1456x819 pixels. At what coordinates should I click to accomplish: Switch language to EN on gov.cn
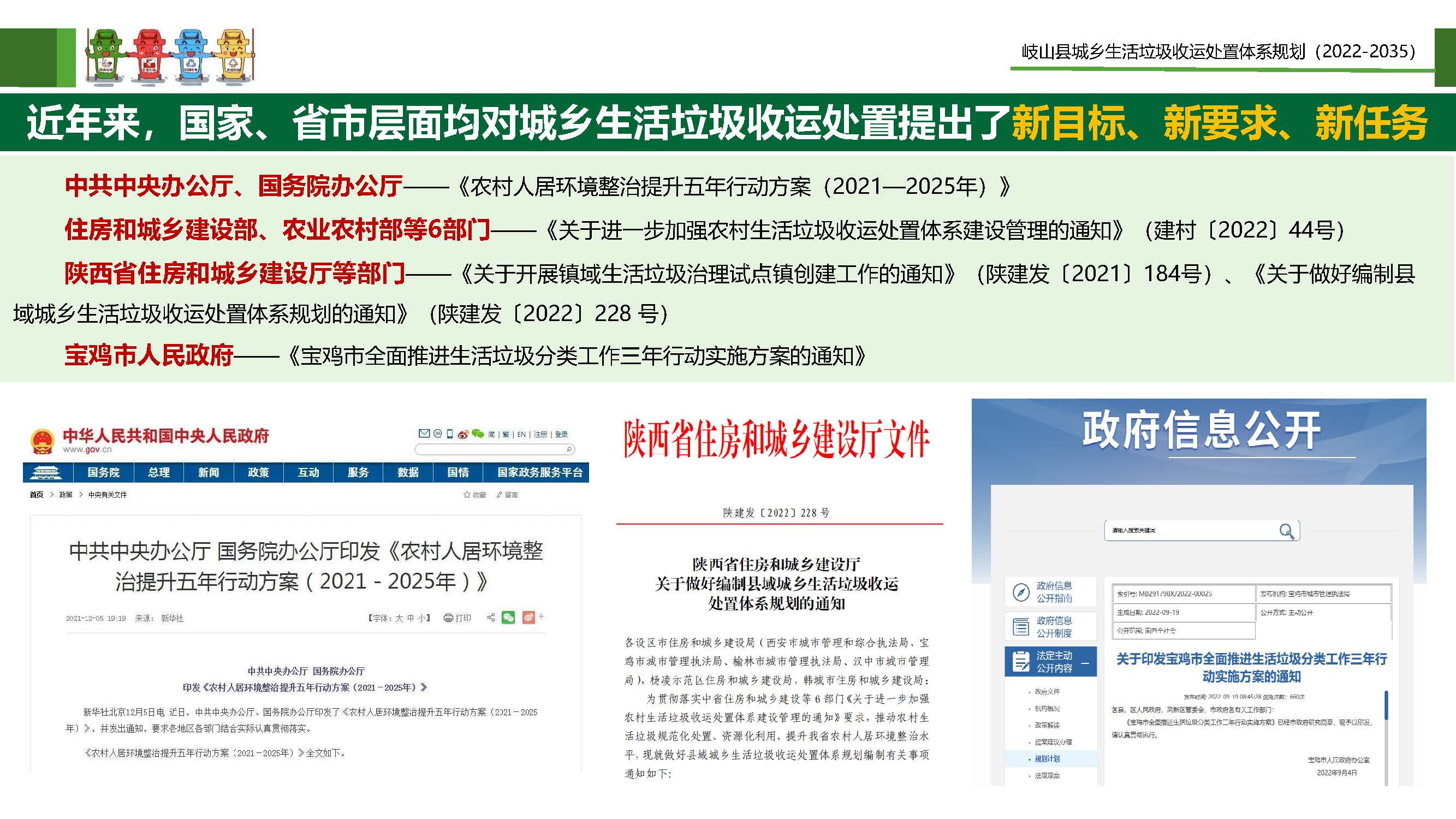point(521,434)
